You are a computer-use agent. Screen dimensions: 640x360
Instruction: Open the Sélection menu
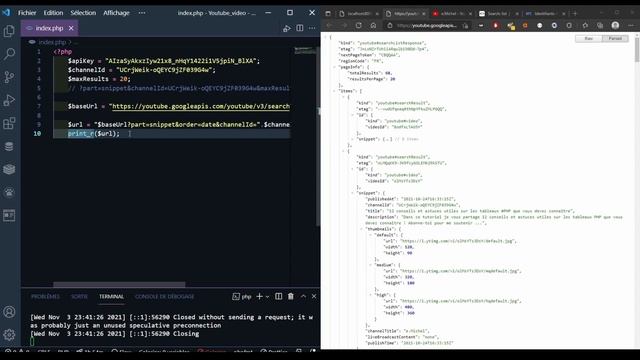[x=83, y=13]
